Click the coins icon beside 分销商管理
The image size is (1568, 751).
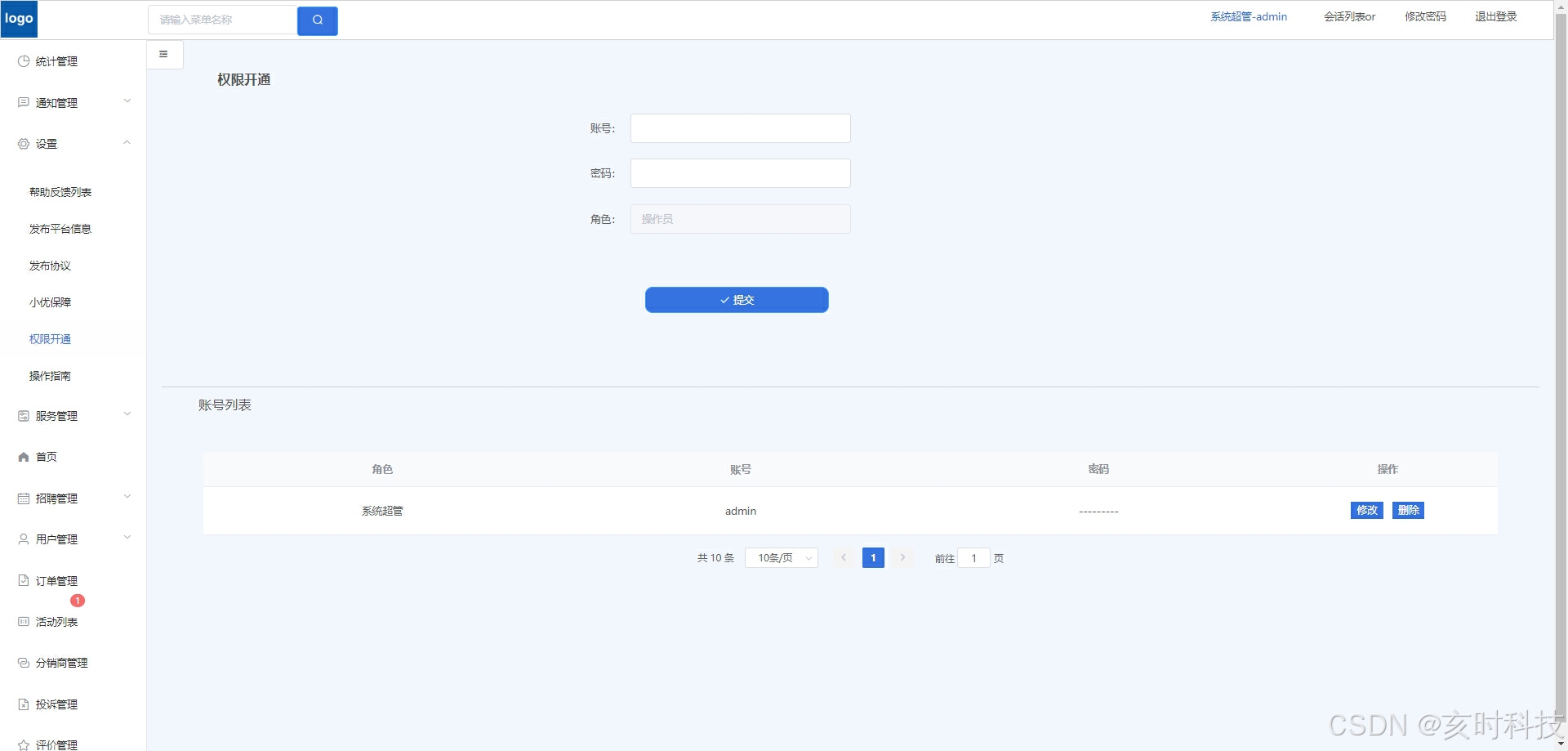(24, 663)
